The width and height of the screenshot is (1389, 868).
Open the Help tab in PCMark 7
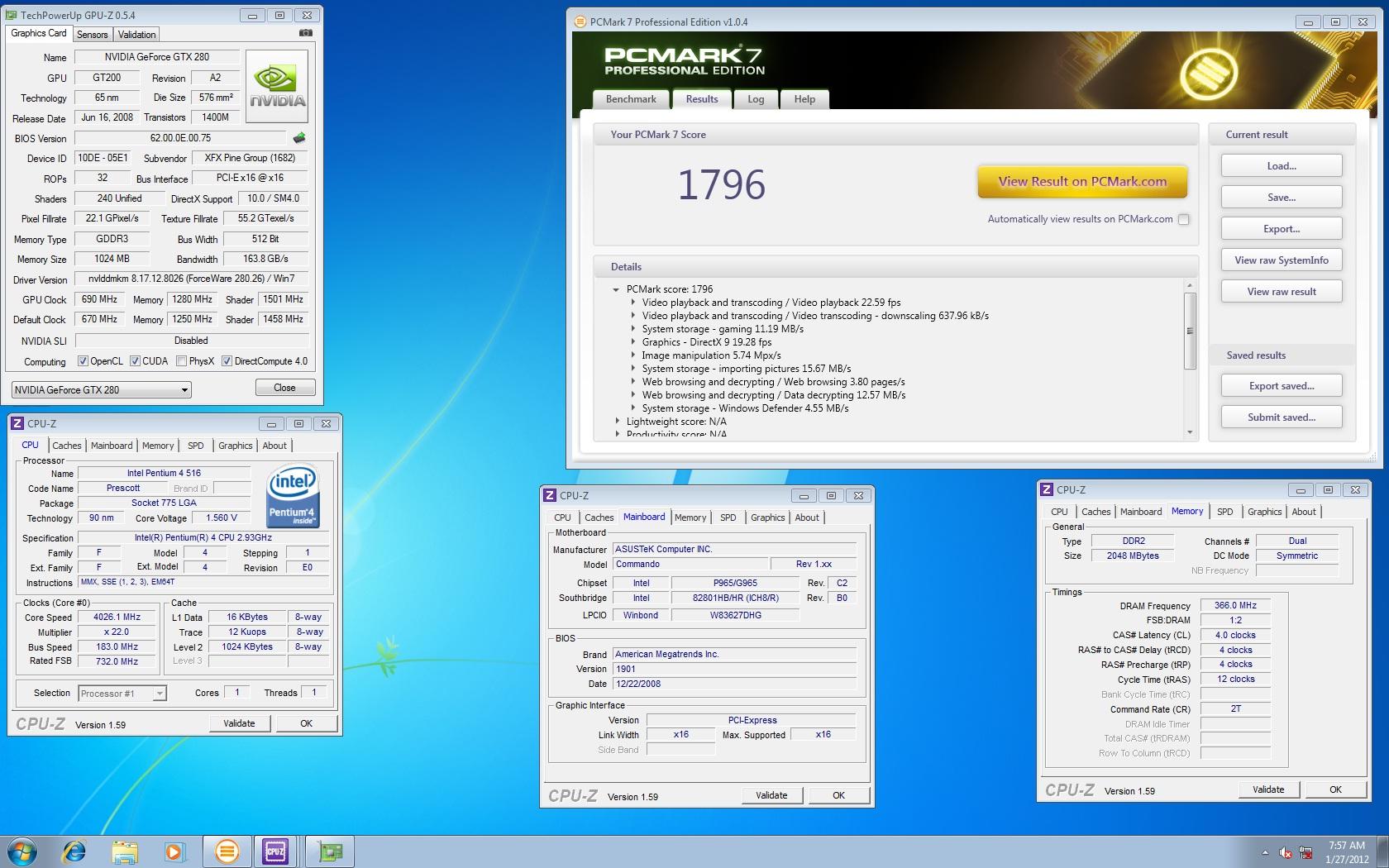click(x=804, y=99)
